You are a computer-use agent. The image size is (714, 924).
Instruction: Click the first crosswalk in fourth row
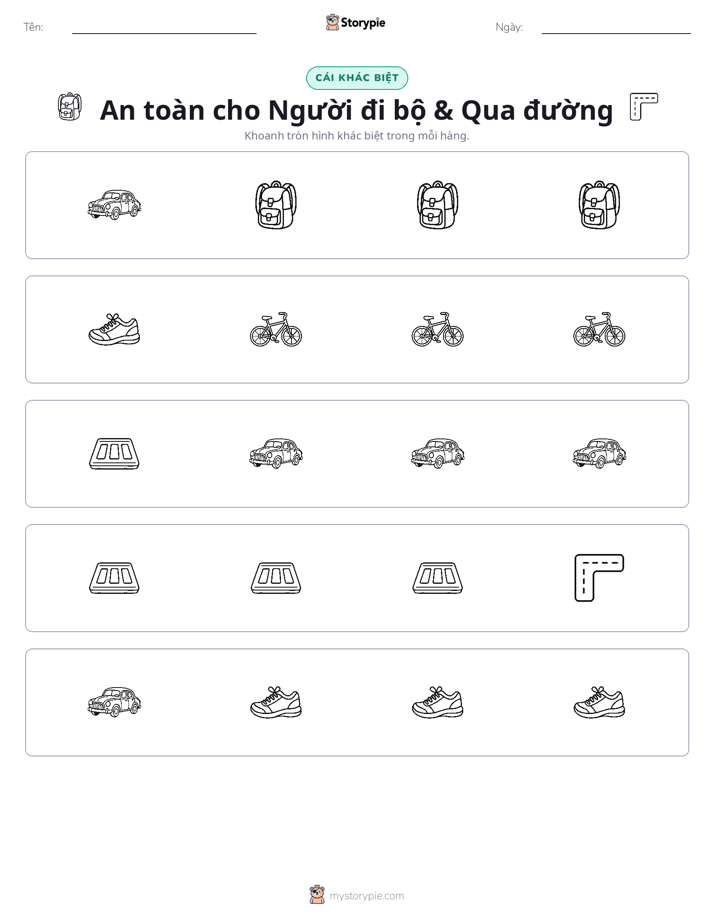(x=114, y=578)
